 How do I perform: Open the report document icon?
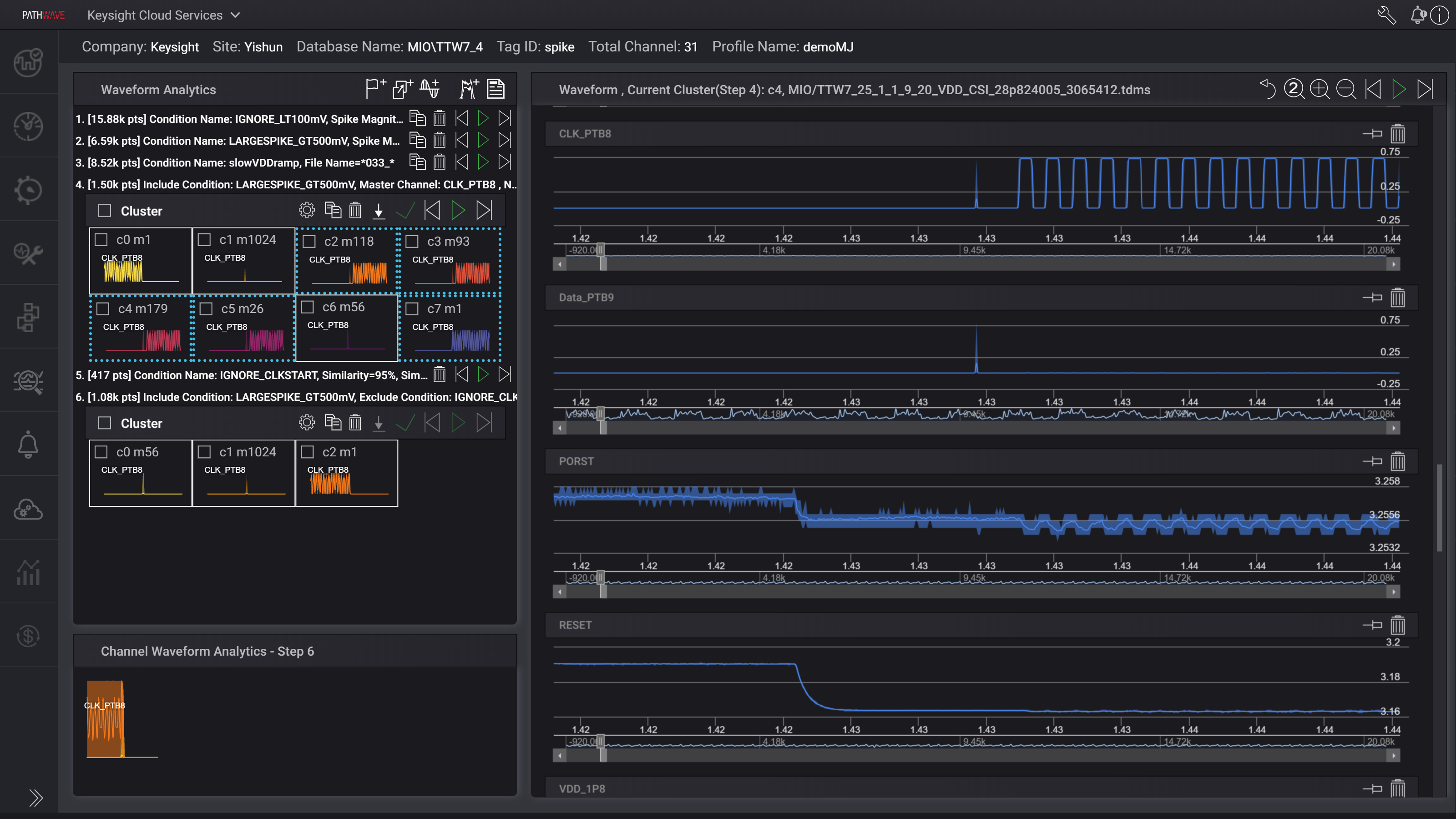point(495,89)
